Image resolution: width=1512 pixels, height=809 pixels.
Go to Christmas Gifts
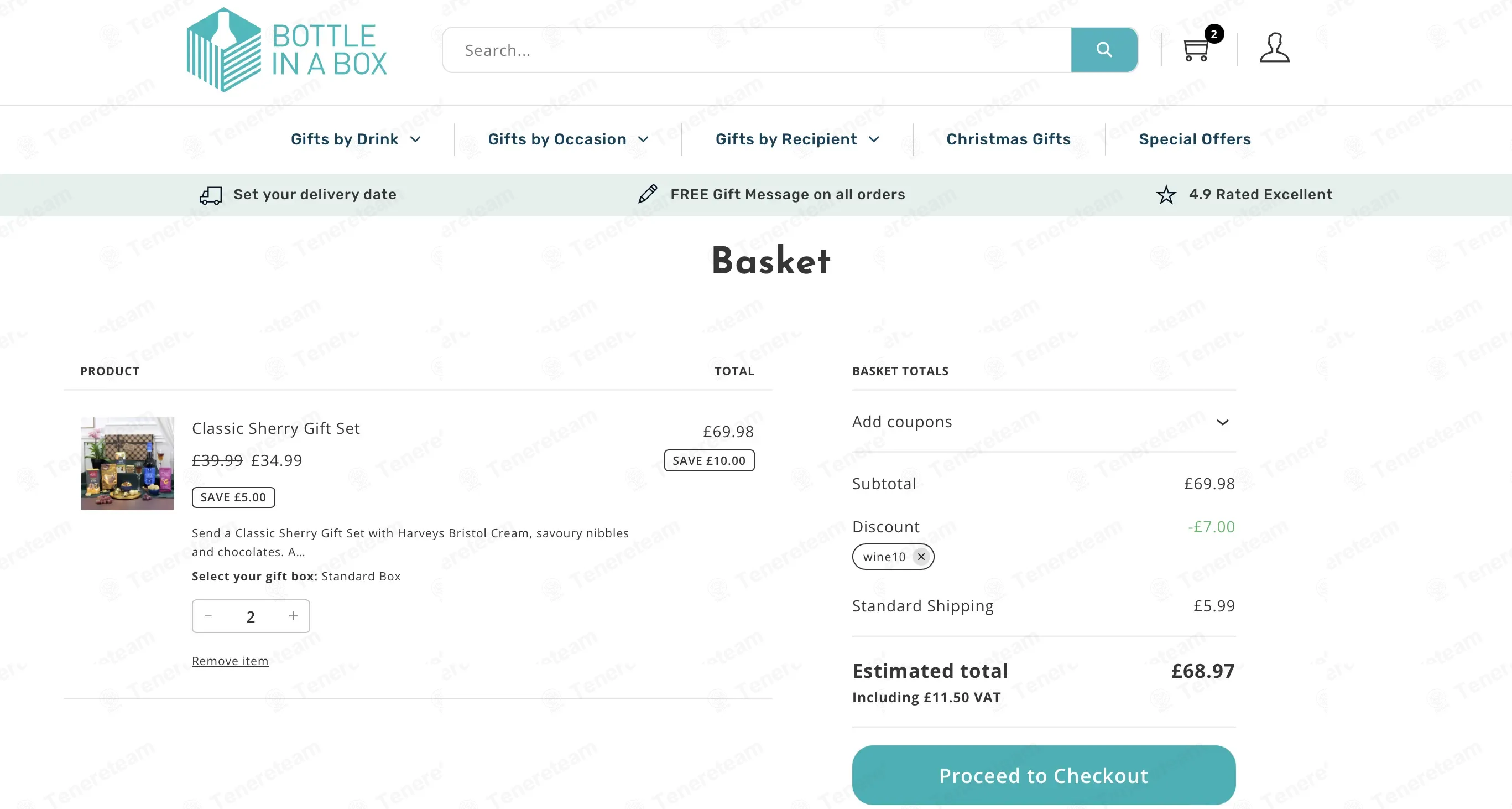[1008, 139]
